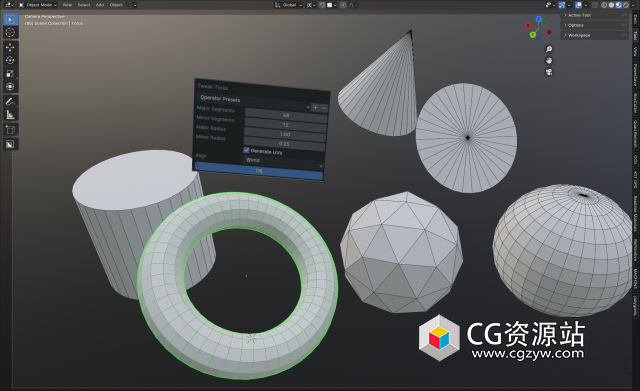Open the editor type menu icon

click(8, 5)
